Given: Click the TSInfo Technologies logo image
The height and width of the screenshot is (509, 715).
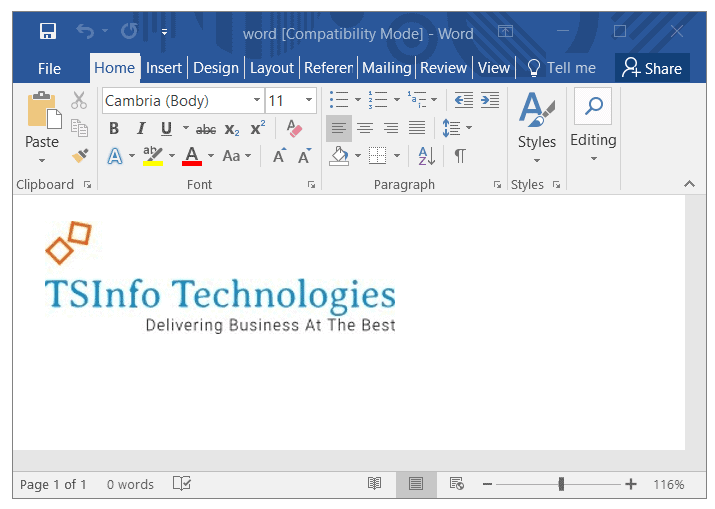Looking at the screenshot, I should point(220,278).
